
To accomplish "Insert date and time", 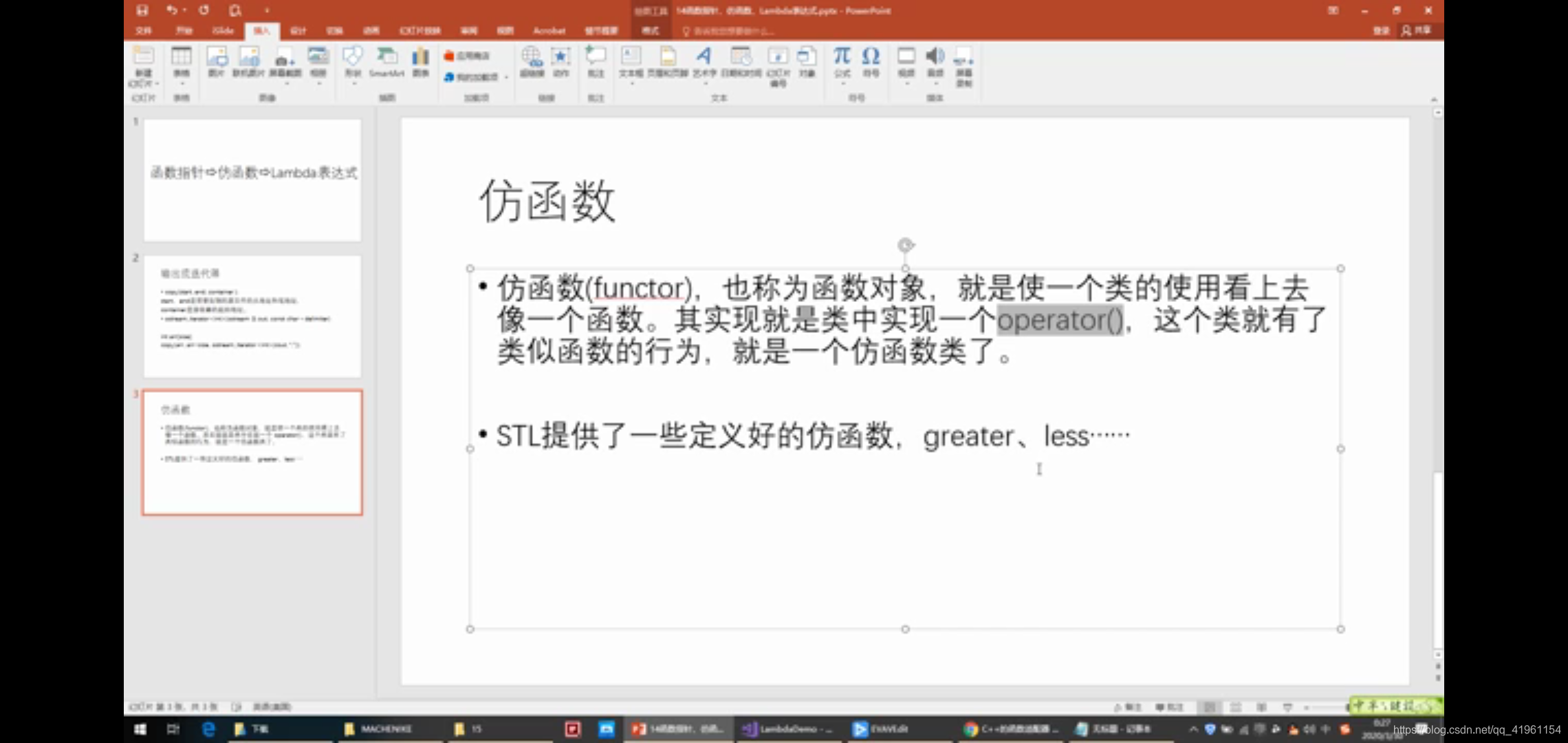I will [741, 61].
